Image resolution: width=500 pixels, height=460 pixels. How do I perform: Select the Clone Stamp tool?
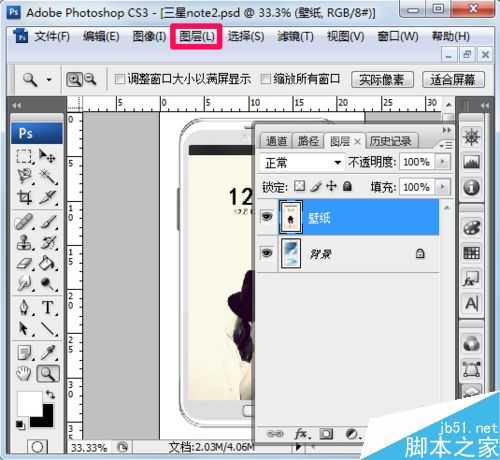click(24, 242)
